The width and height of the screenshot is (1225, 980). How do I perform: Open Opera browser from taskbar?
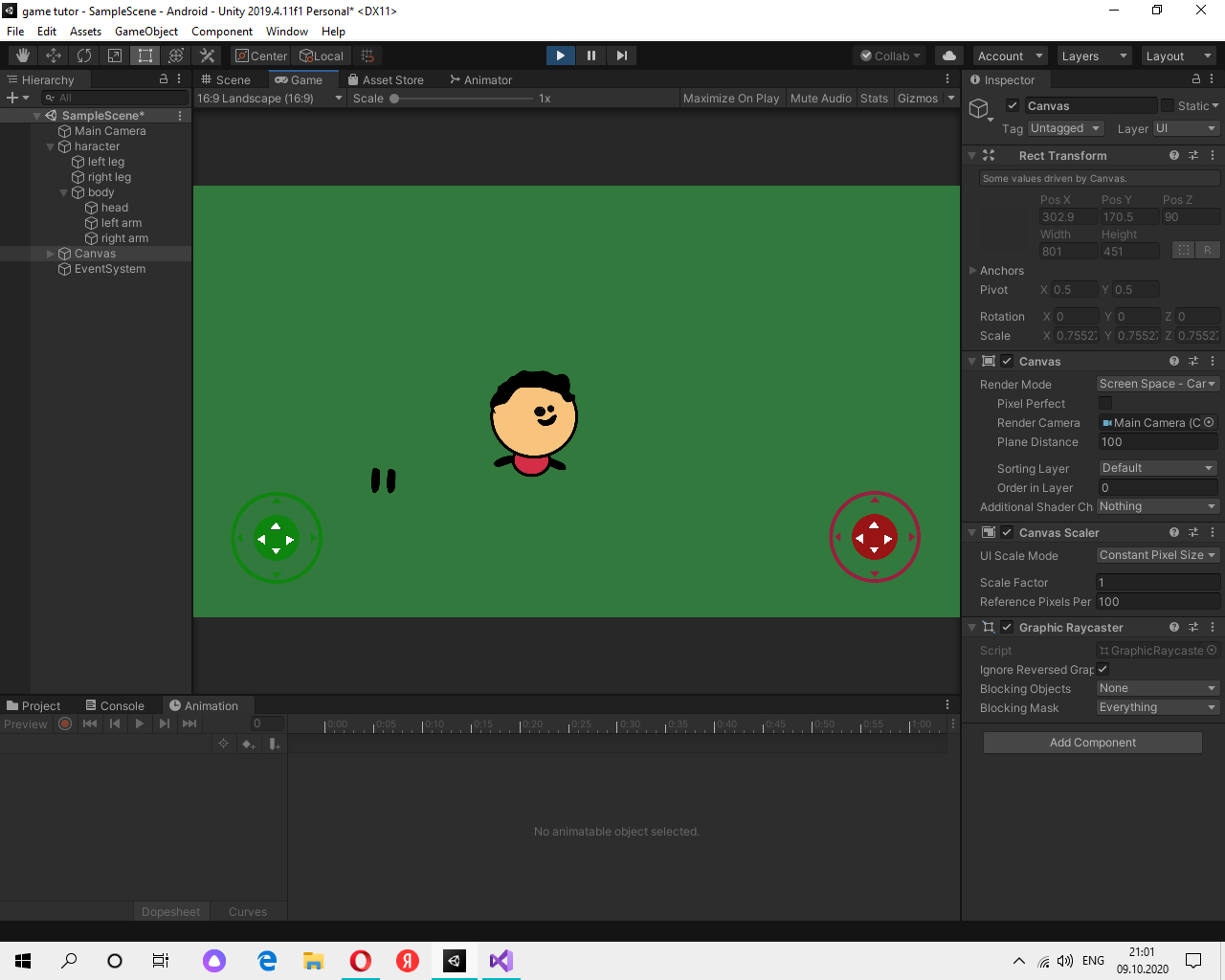[361, 961]
